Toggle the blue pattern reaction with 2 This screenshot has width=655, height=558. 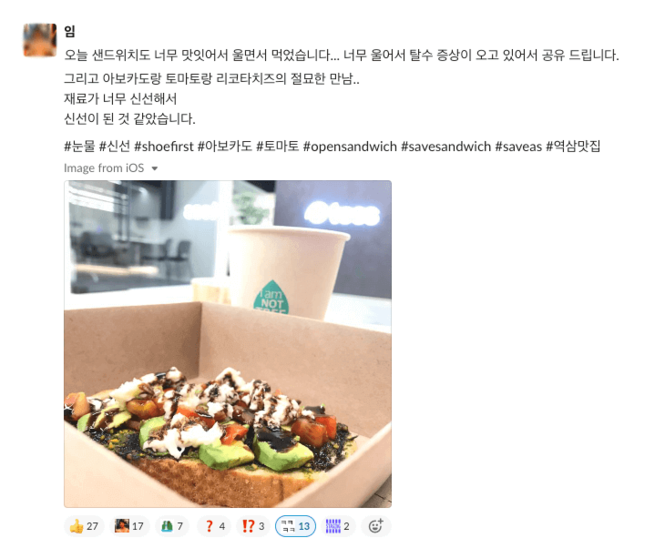[x=338, y=526]
